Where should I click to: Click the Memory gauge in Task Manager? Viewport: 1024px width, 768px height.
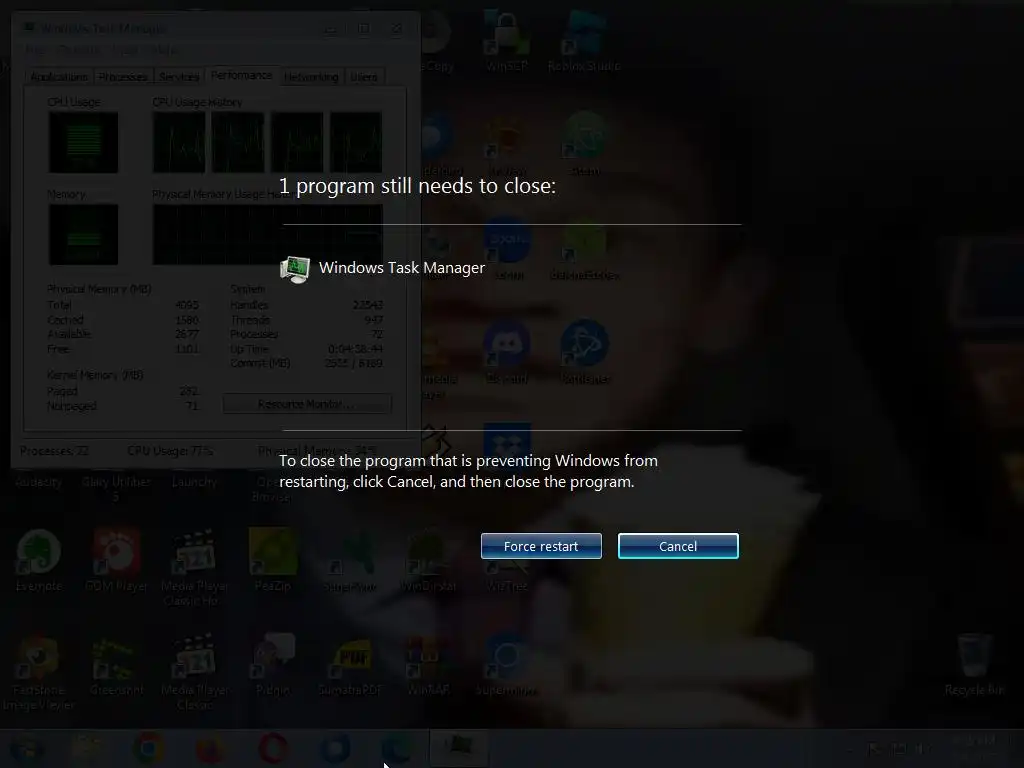84,234
